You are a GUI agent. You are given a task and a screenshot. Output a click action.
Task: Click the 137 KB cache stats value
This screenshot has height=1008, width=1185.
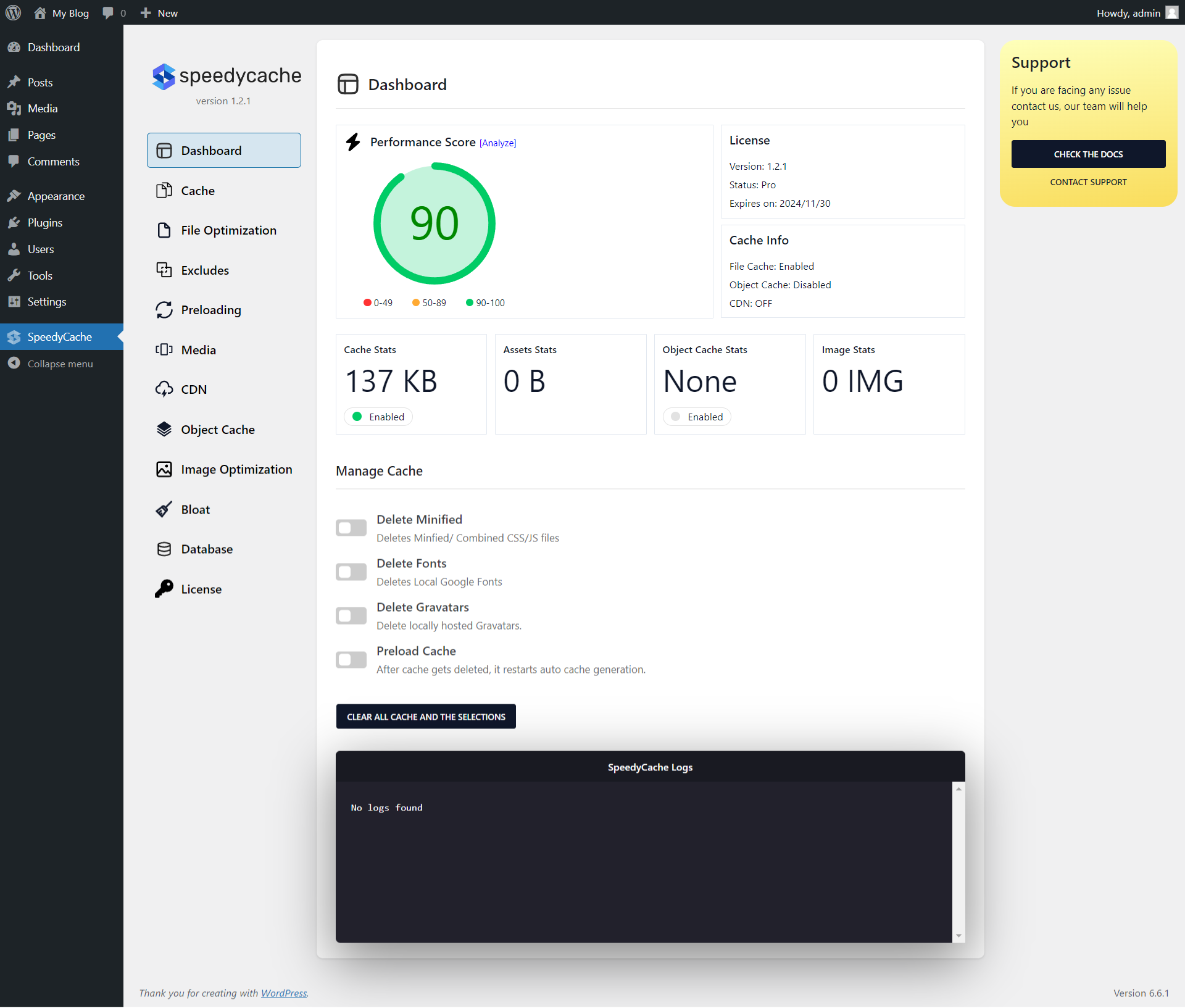click(x=391, y=381)
